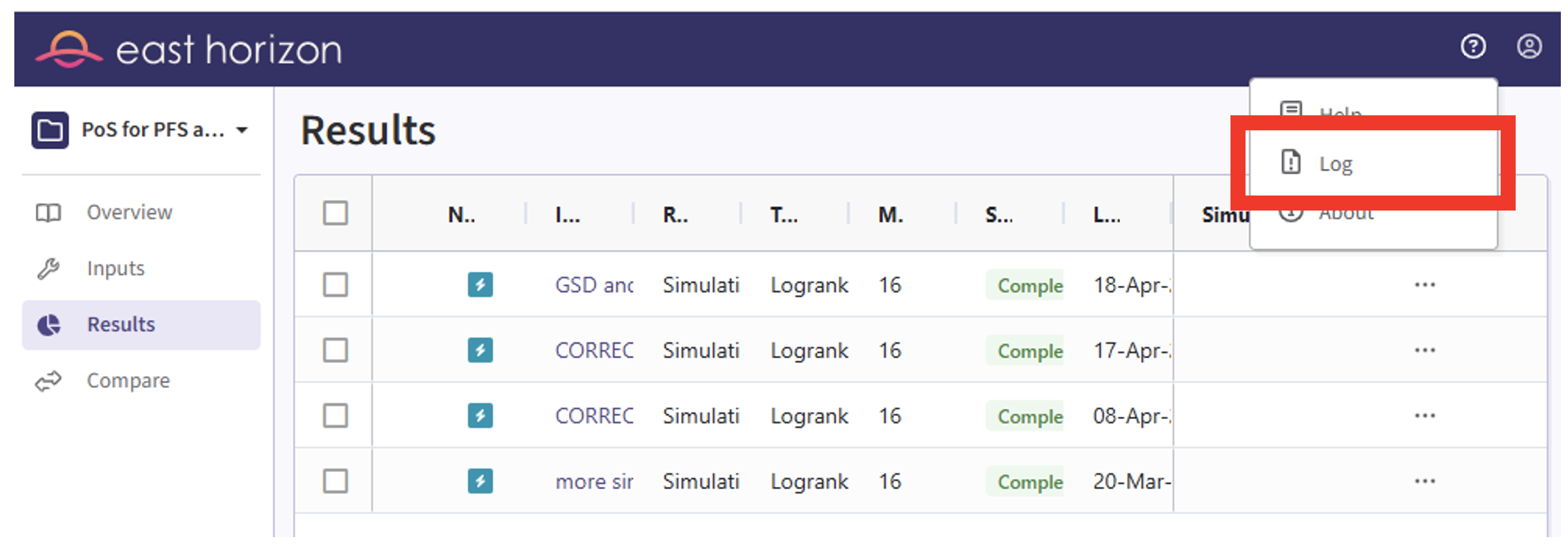Click the project folder icon
Viewport: 1568px width, 550px height.
tap(49, 130)
